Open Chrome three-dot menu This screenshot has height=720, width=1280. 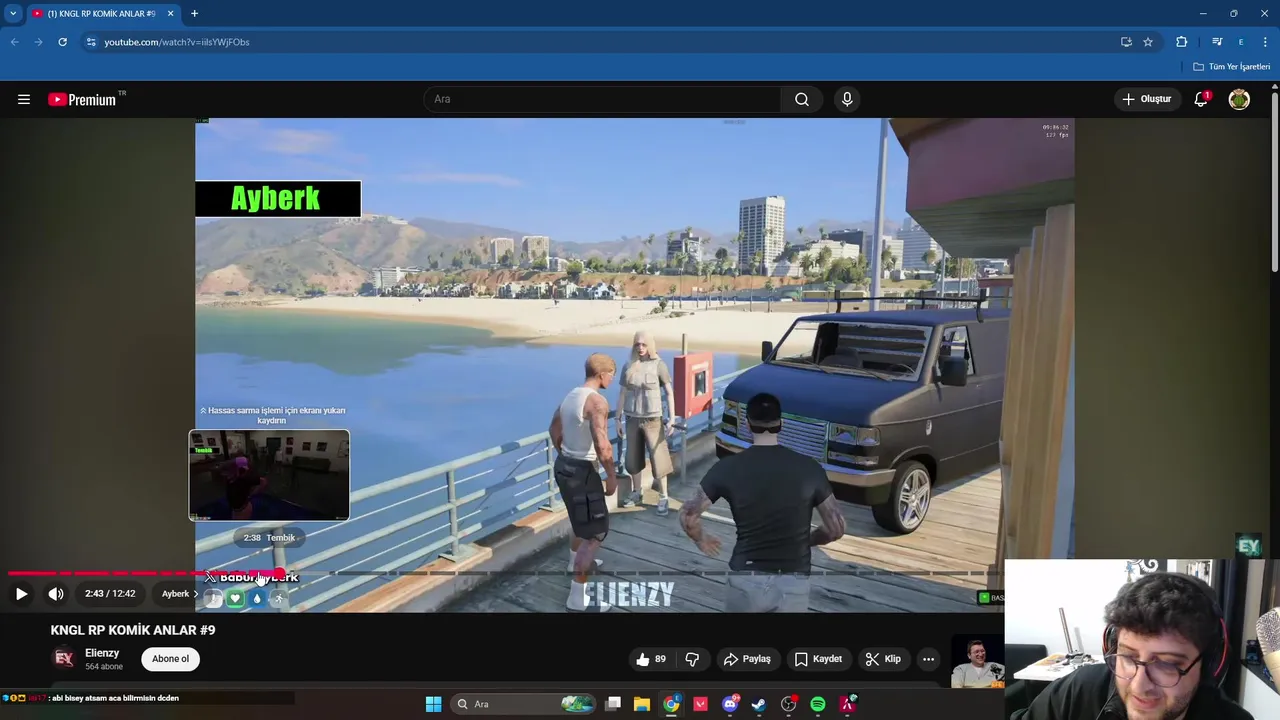1265,42
